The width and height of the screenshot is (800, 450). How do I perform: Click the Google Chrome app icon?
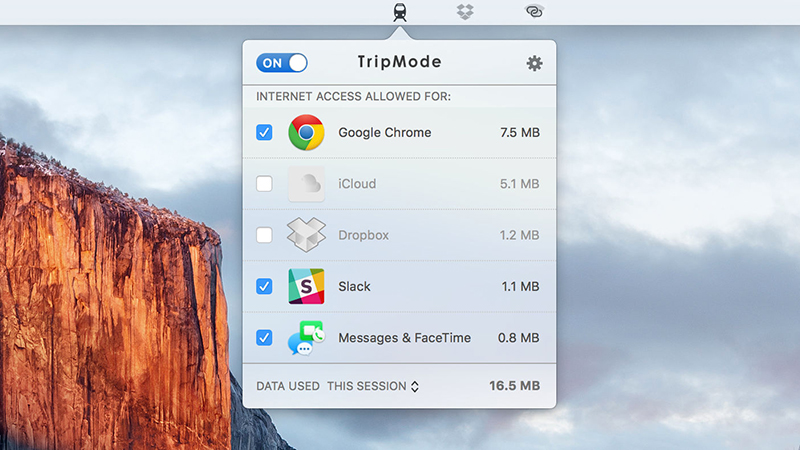coord(306,133)
